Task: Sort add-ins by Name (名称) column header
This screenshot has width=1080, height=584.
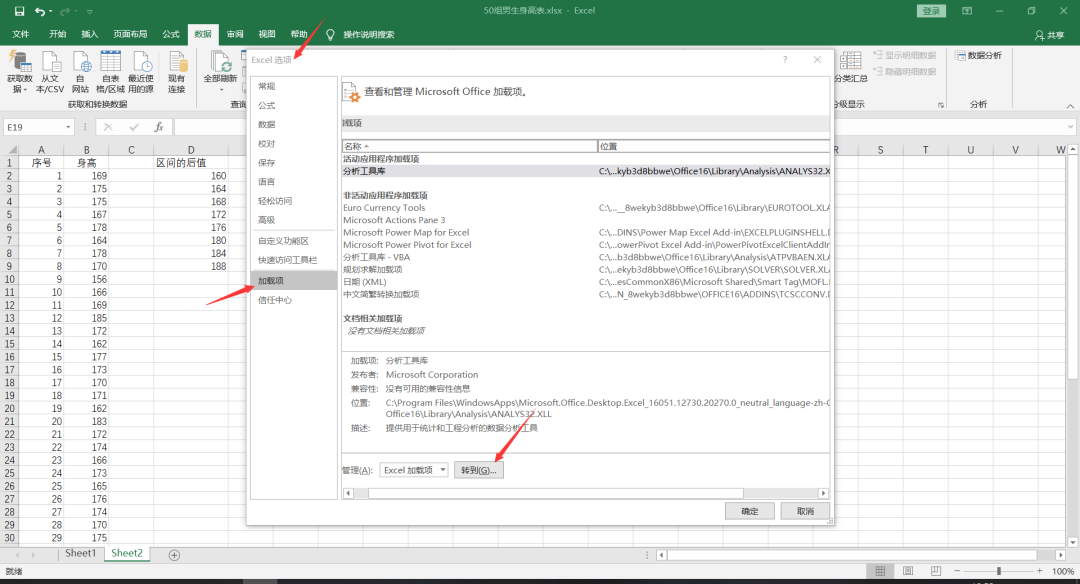Action: [x=470, y=146]
